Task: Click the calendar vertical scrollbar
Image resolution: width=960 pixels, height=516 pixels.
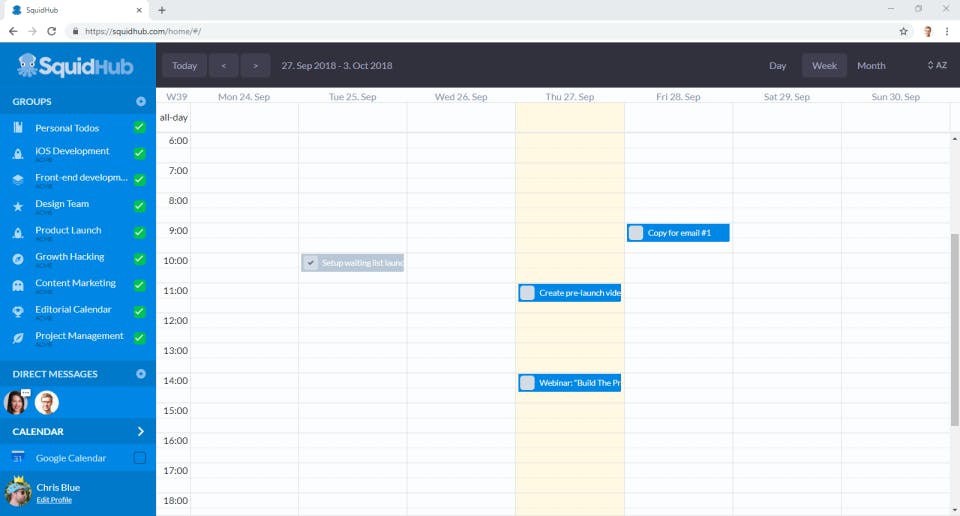Action: (954, 329)
